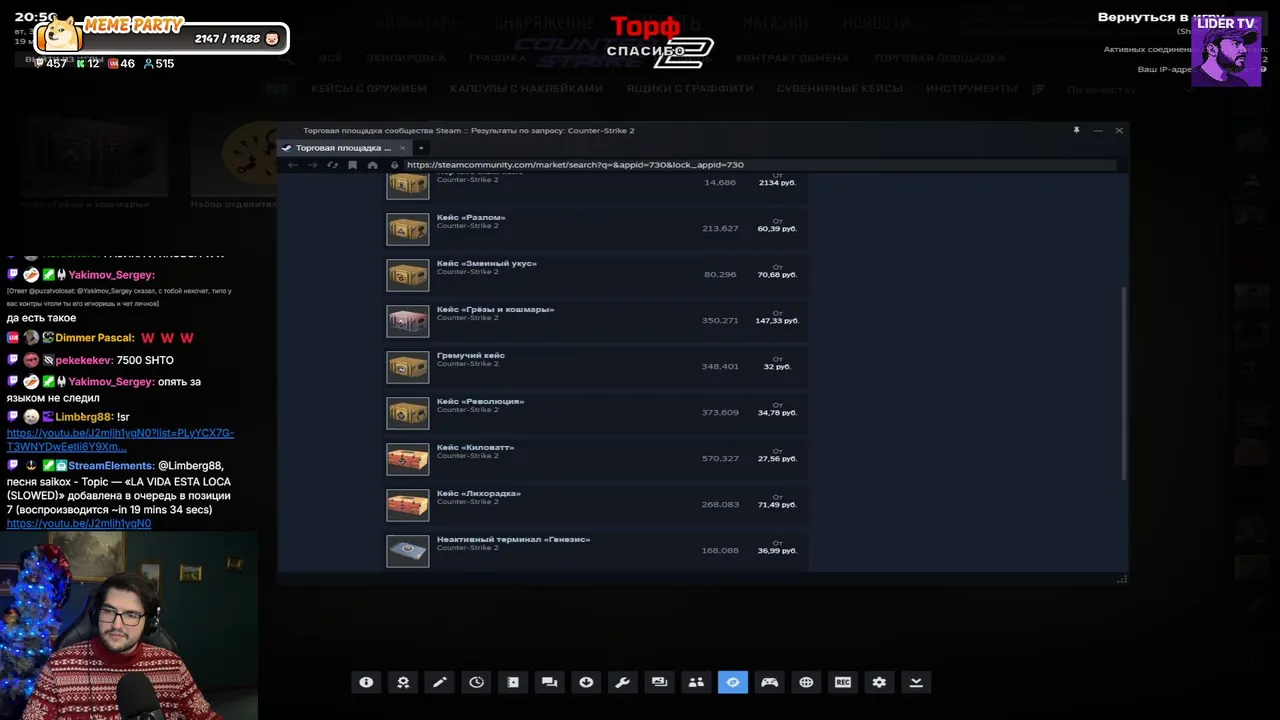Open the МАГАЗИН menu in CS2
The width and height of the screenshot is (1280, 720).
(x=776, y=22)
